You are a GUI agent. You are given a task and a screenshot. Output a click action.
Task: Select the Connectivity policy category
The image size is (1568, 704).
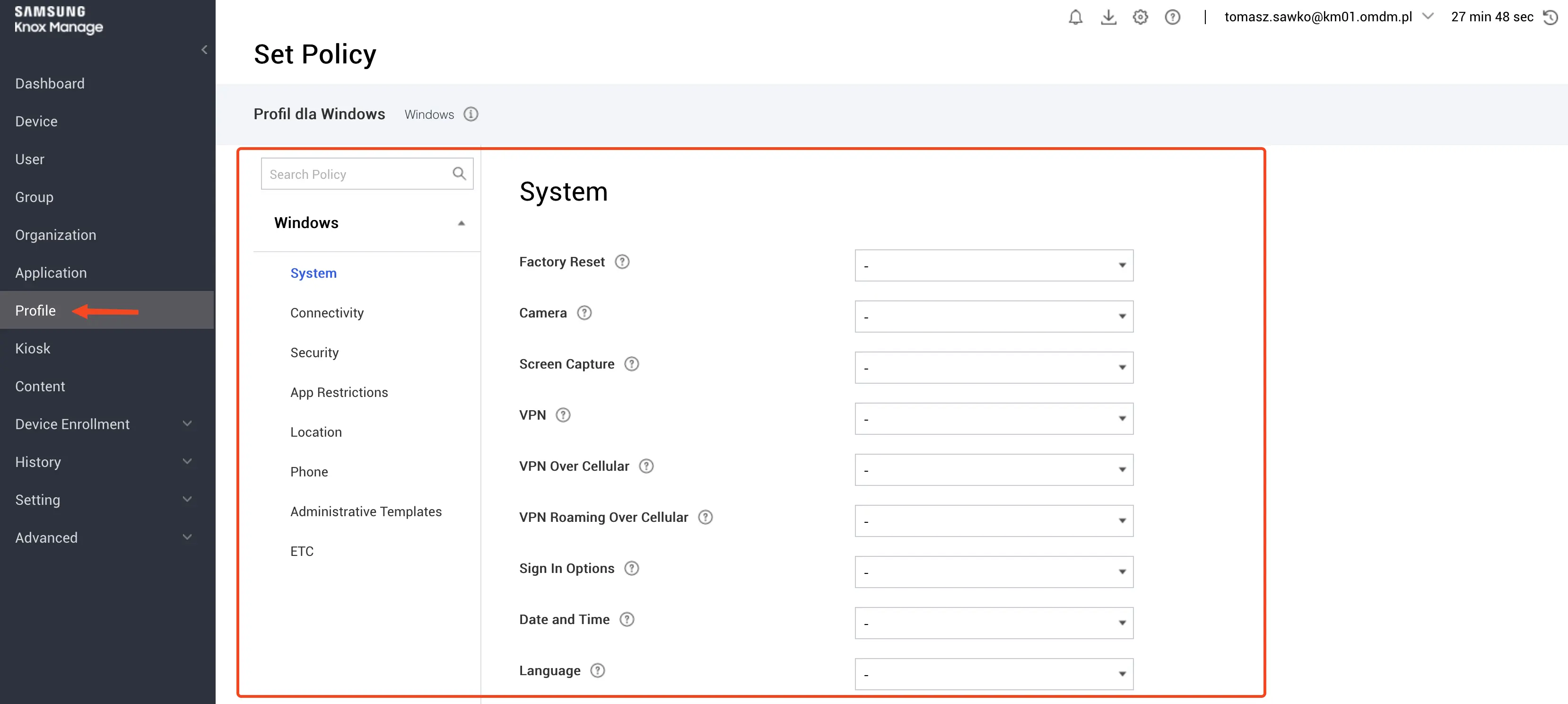click(x=327, y=313)
